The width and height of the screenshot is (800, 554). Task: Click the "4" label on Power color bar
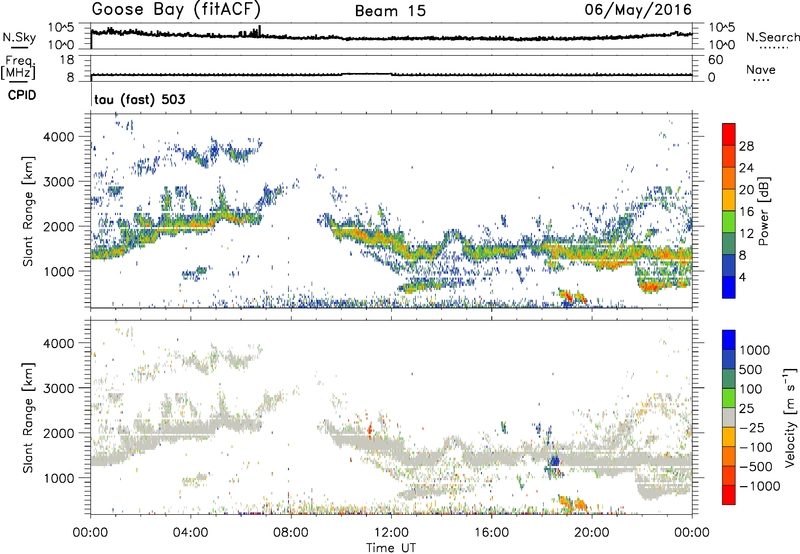(742, 277)
